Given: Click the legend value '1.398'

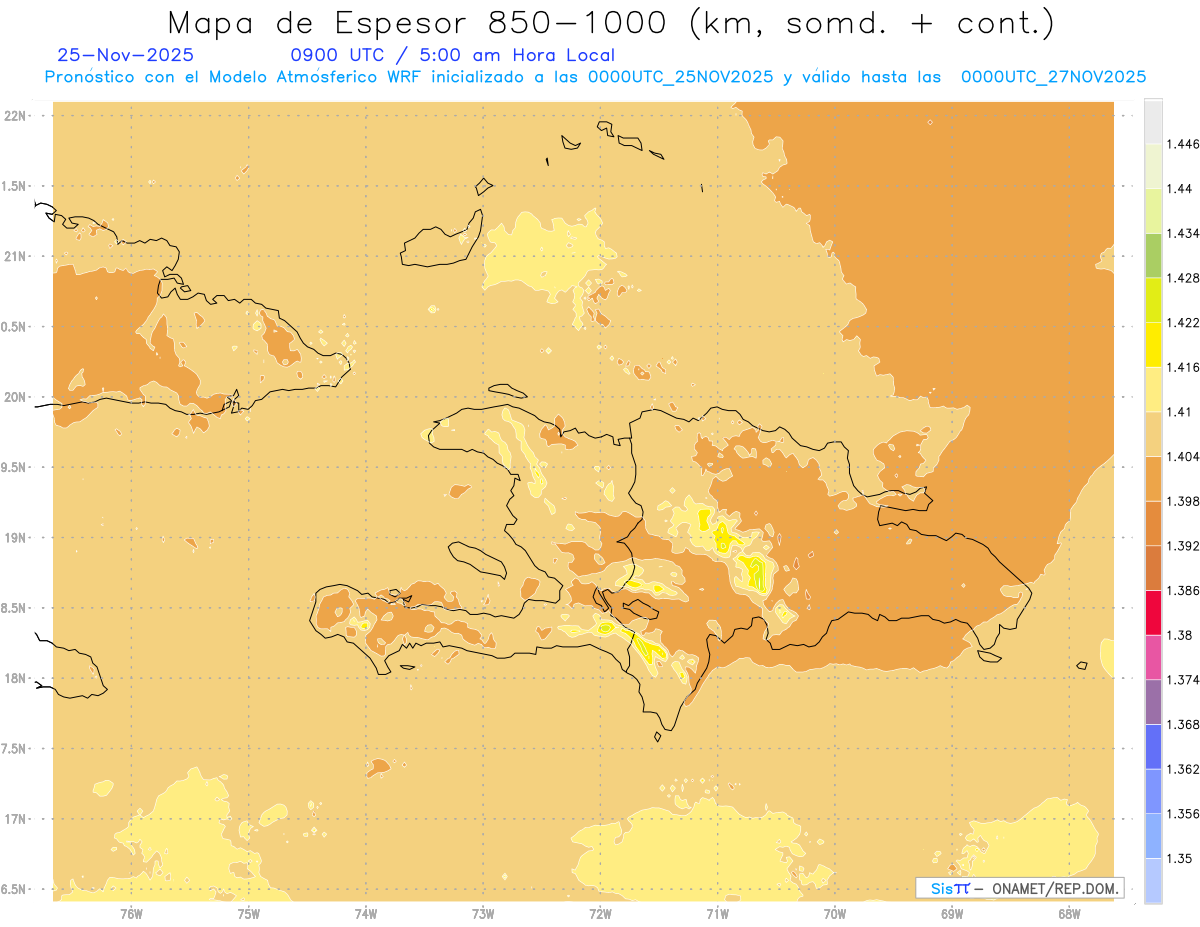Looking at the screenshot, I should (1183, 501).
